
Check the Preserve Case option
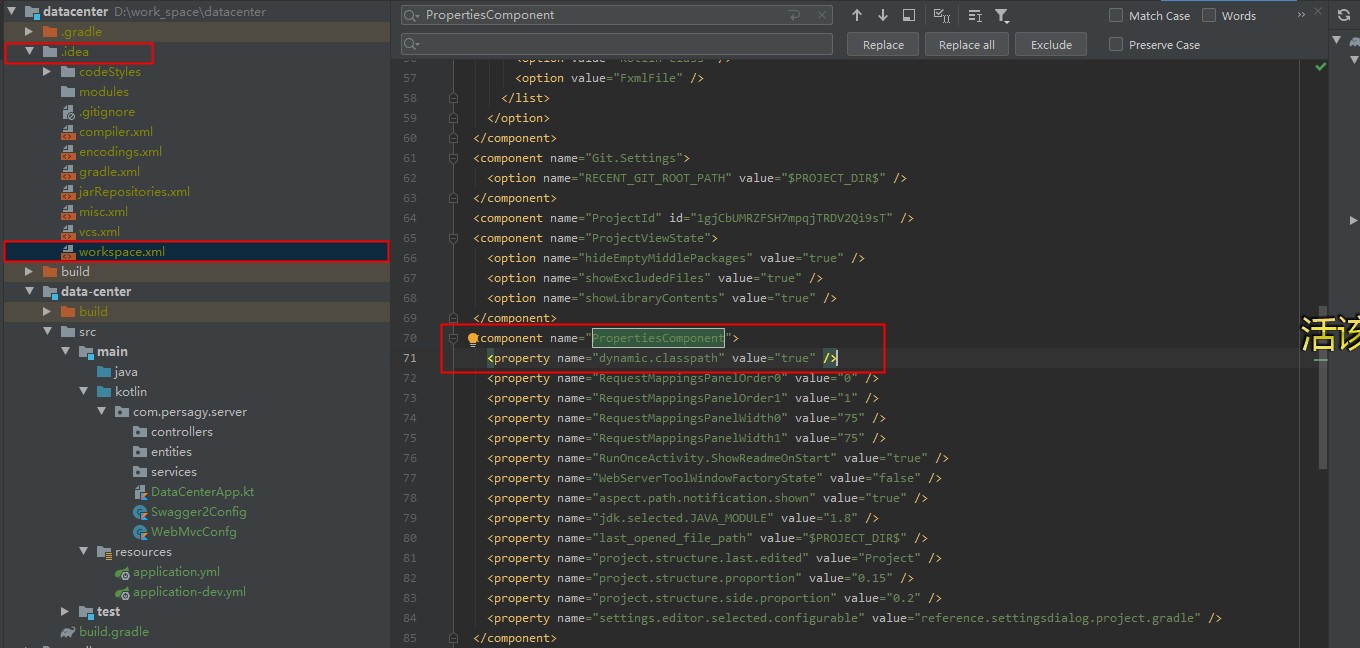[1116, 45]
